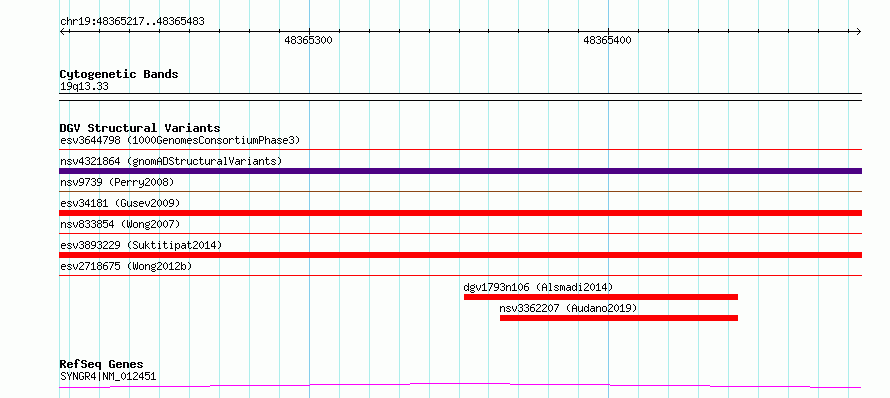Open variant nsv3362207 (Audano2019) label
This screenshot has width=890, height=398.
tap(568, 308)
